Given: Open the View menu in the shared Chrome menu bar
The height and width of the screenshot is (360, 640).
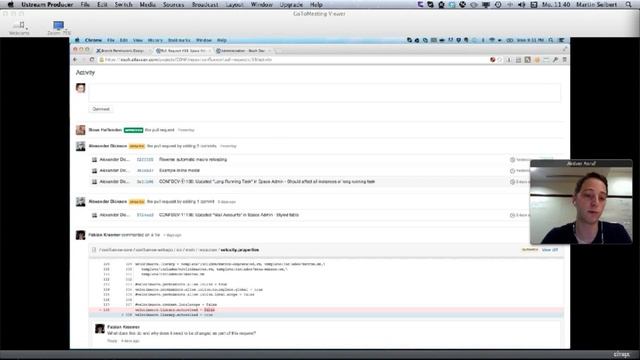Looking at the screenshot, I should click(138, 40).
